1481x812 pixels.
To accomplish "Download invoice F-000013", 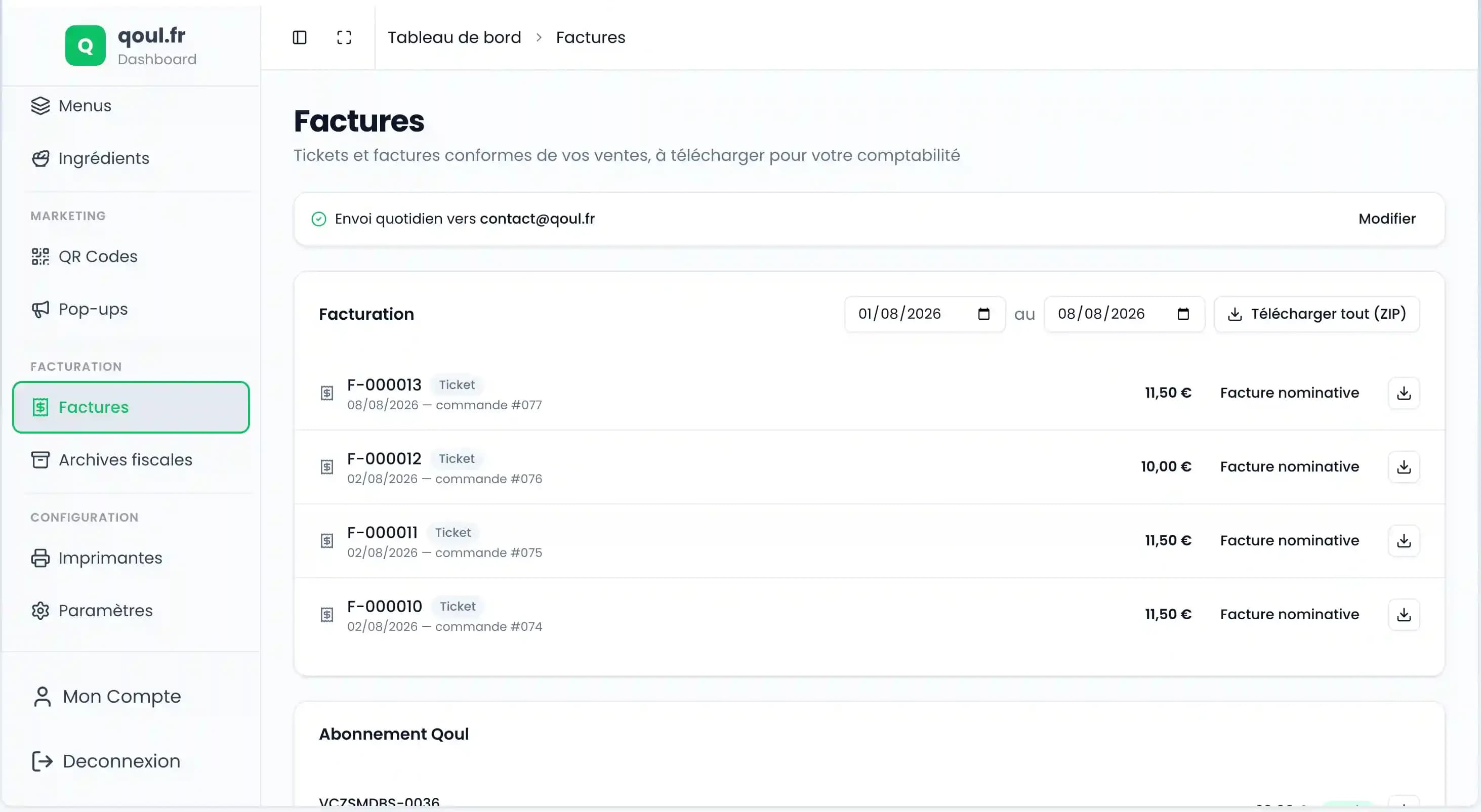I will (1404, 393).
